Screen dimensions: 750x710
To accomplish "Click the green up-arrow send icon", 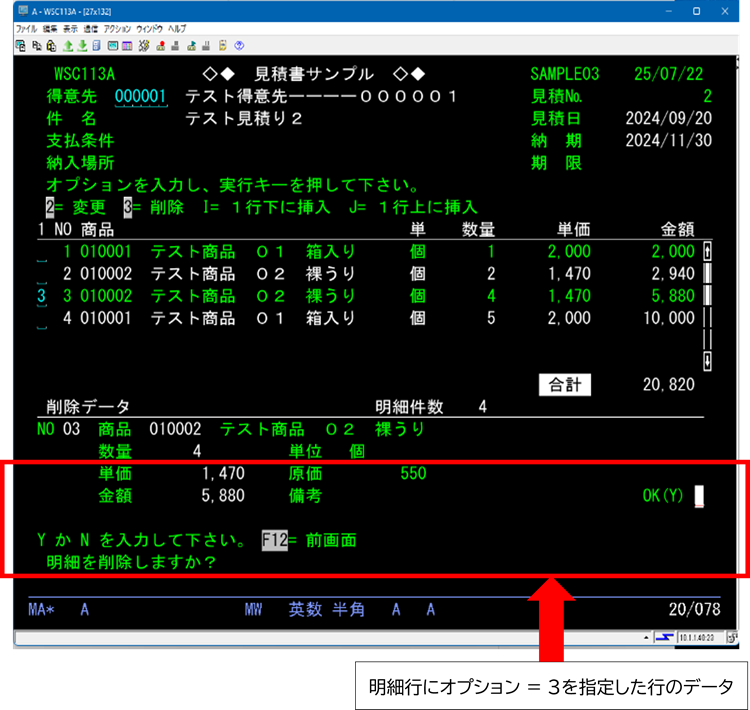I will 67,45.
